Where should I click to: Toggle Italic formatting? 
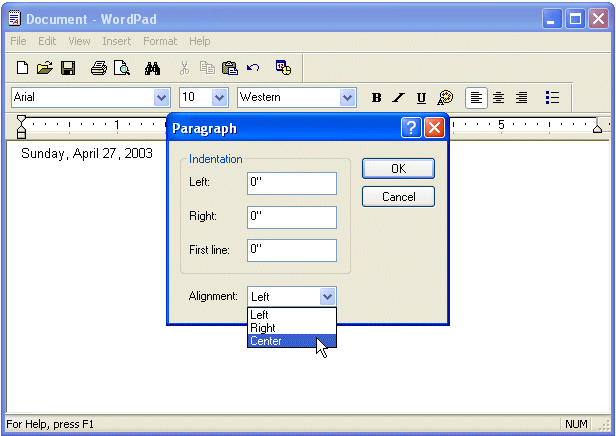click(399, 97)
